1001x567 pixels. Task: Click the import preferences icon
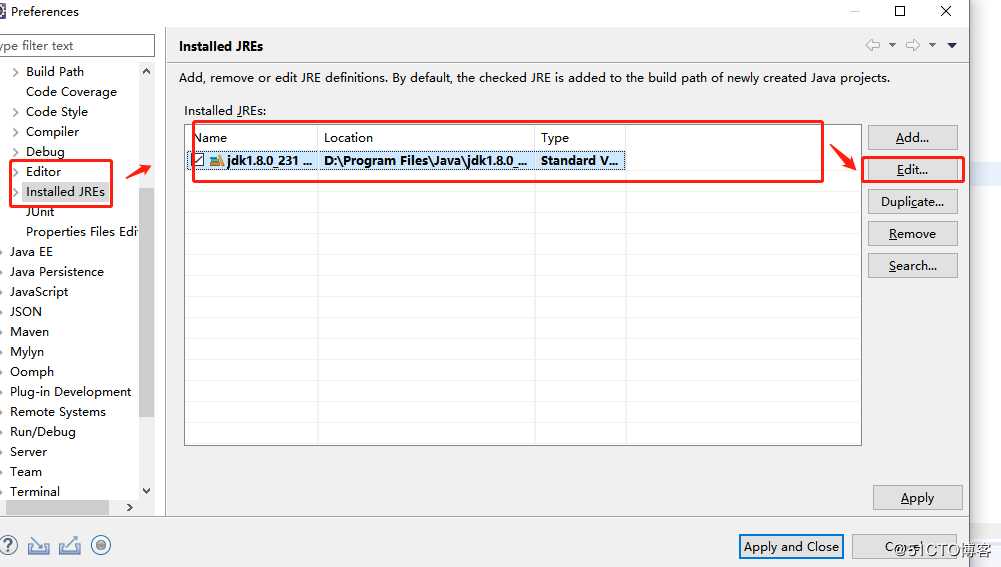coord(38,546)
